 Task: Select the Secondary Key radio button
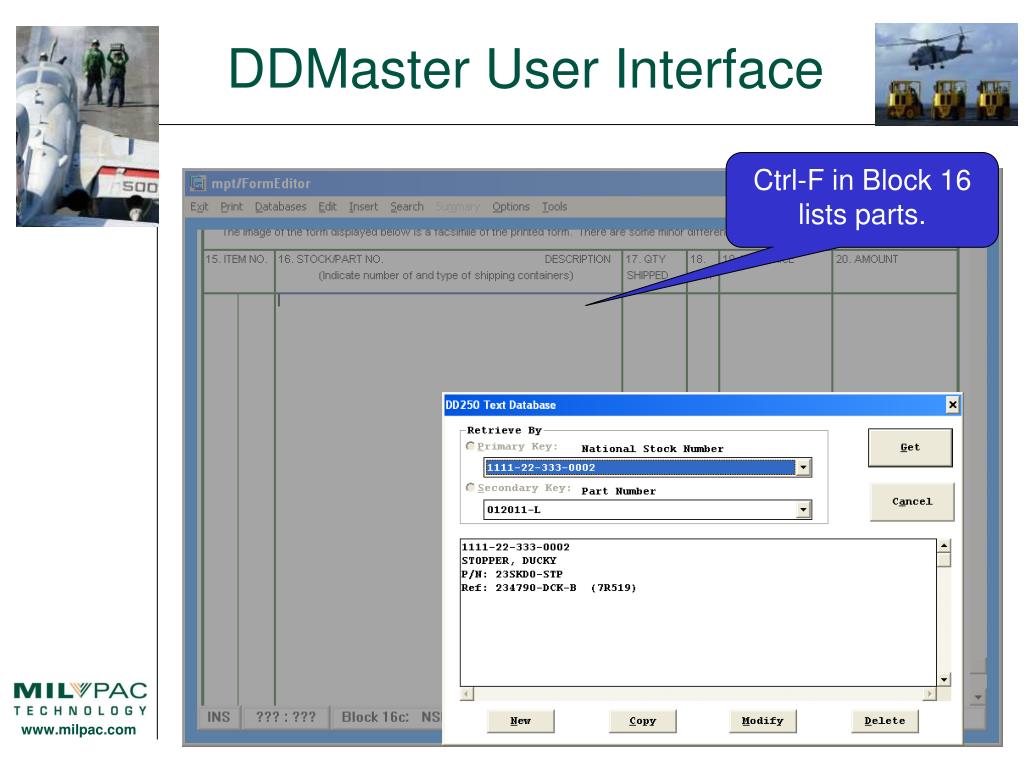(x=470, y=487)
